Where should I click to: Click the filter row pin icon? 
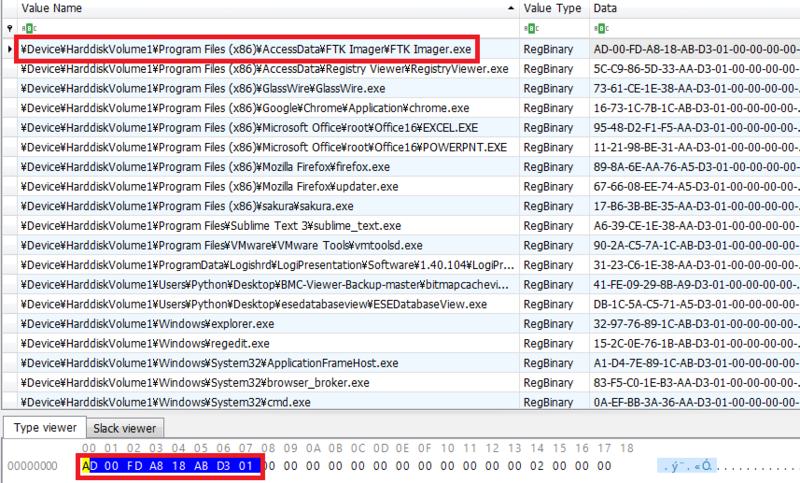(10, 29)
